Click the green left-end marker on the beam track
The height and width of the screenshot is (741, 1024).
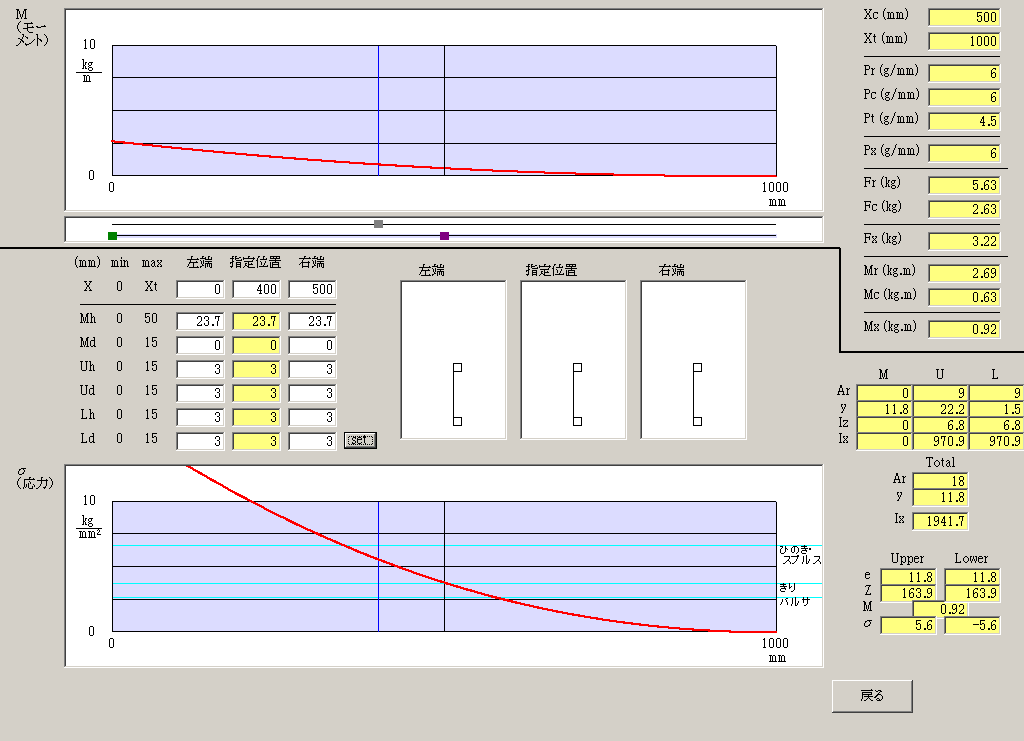(x=112, y=236)
